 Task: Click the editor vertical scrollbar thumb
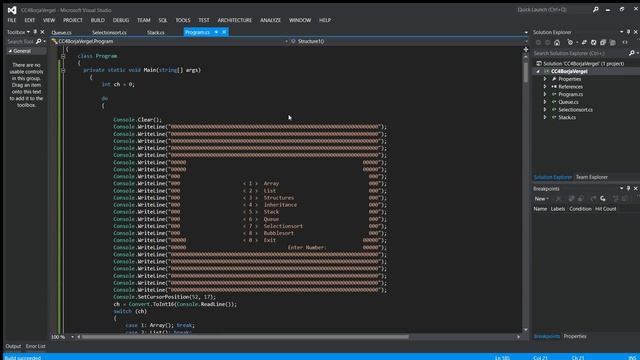point(526,73)
